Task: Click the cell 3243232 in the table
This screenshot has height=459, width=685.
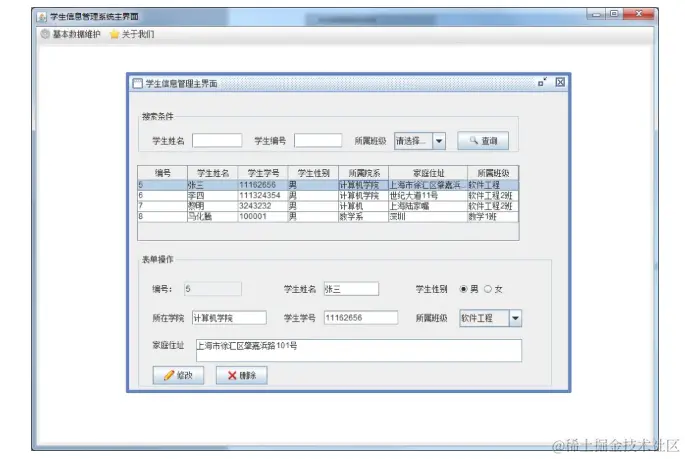Action: pos(263,206)
